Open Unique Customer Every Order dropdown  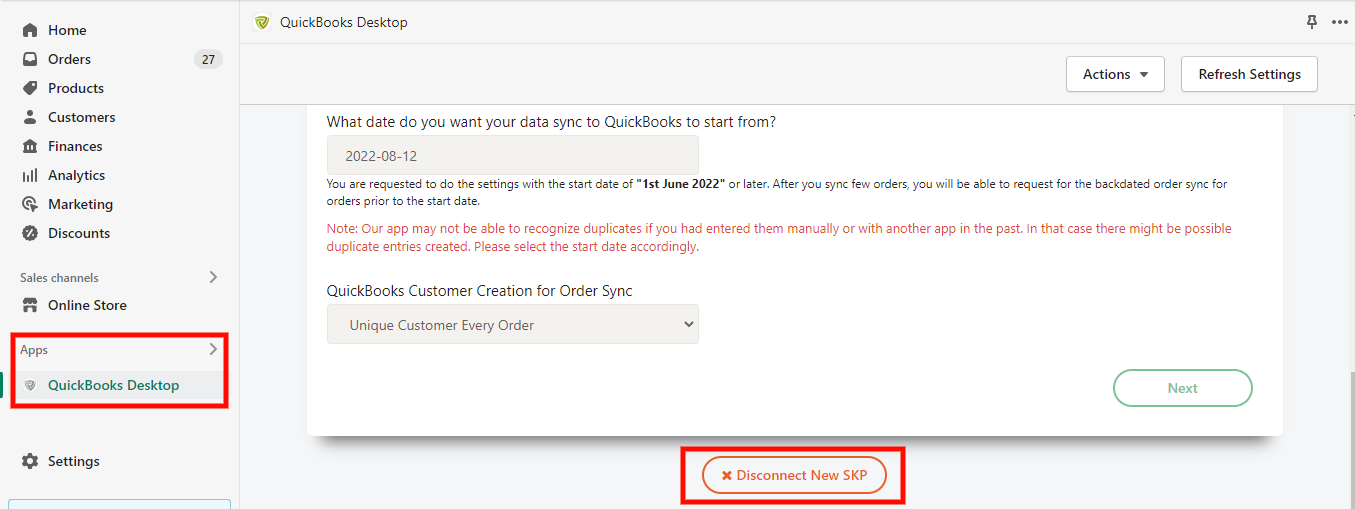coord(513,324)
